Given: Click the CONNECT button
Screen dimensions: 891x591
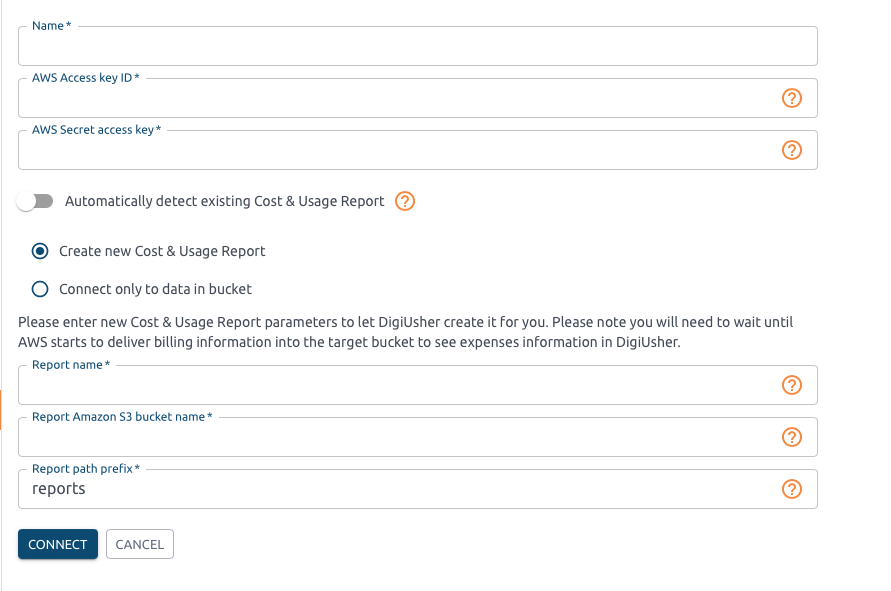Looking at the screenshot, I should (x=58, y=544).
